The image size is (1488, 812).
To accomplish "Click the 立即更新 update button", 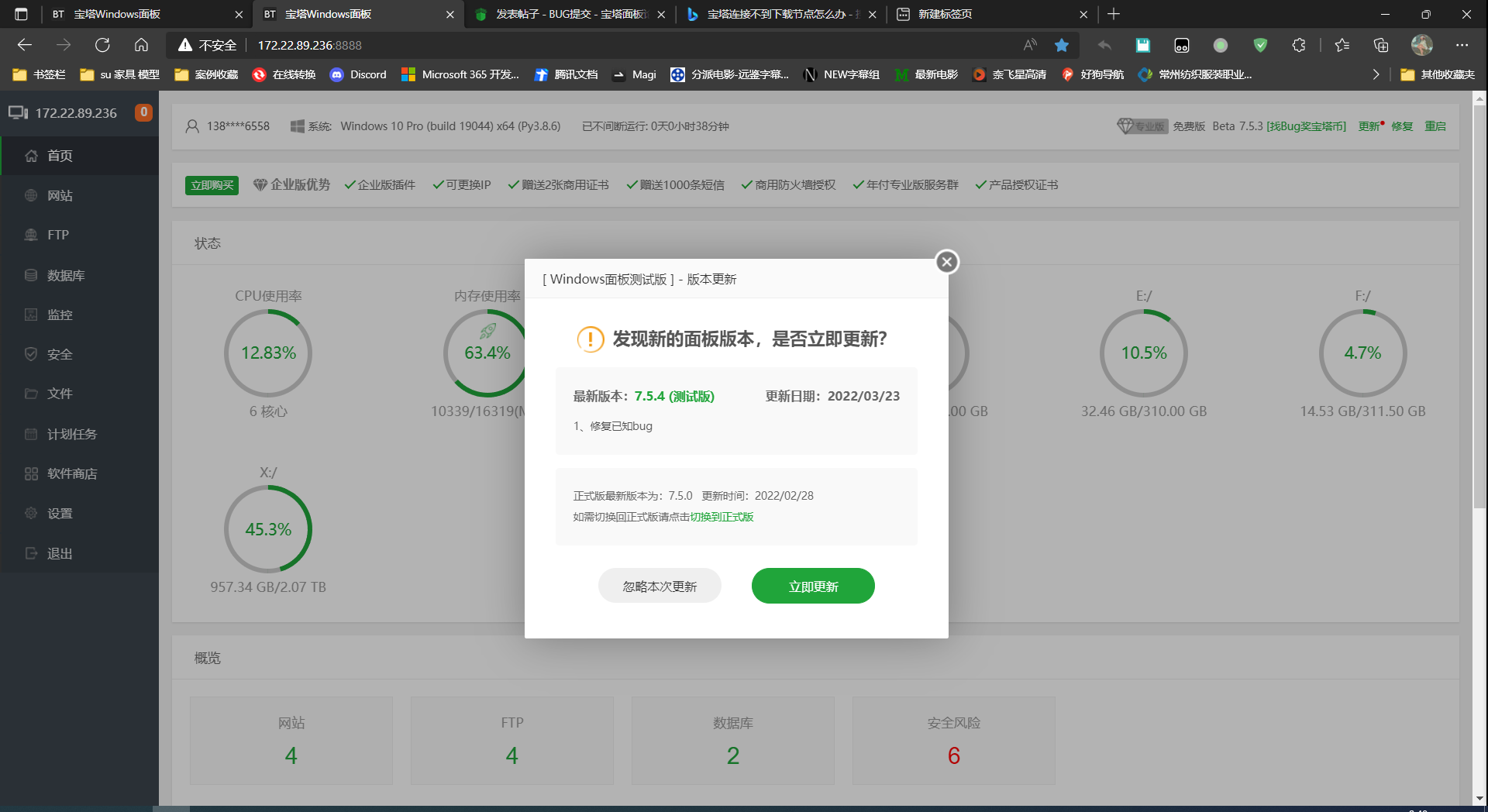I will click(813, 586).
